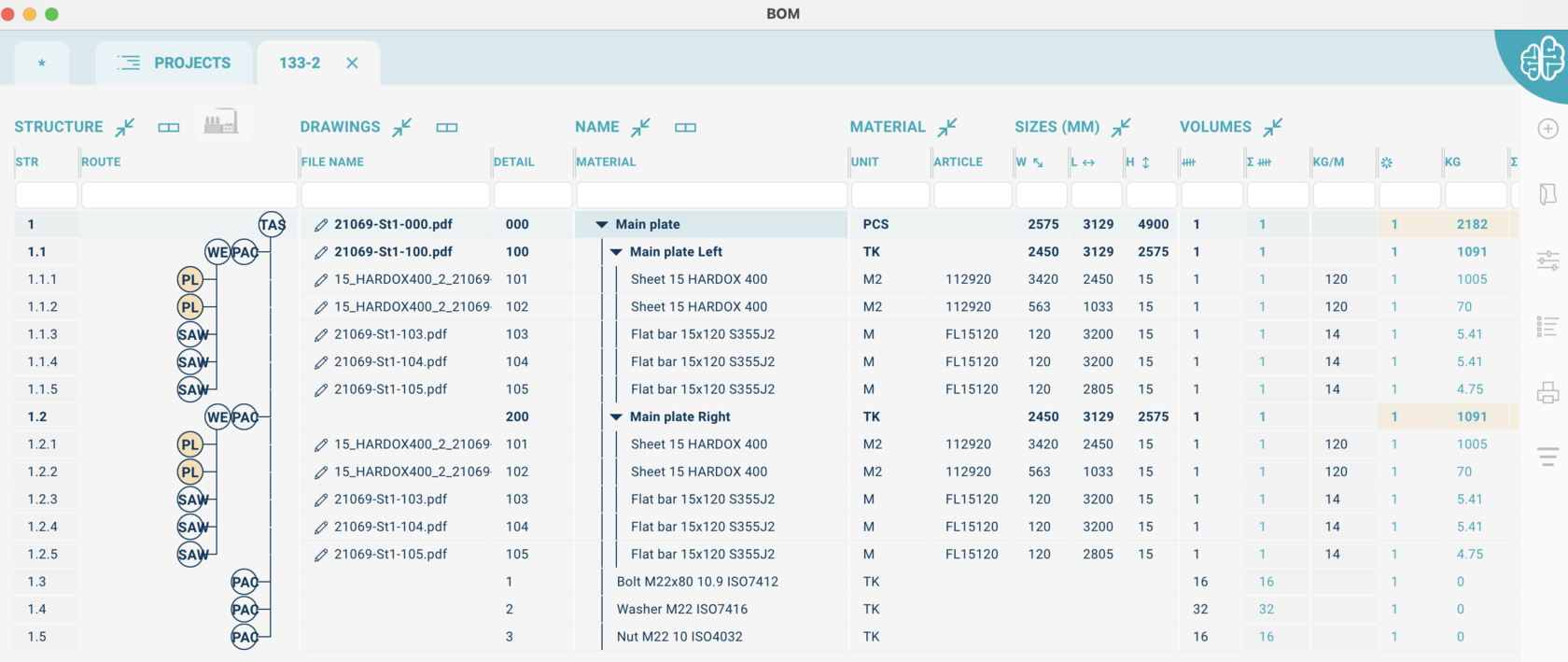Click the FILE NAME column header

[x=333, y=162]
